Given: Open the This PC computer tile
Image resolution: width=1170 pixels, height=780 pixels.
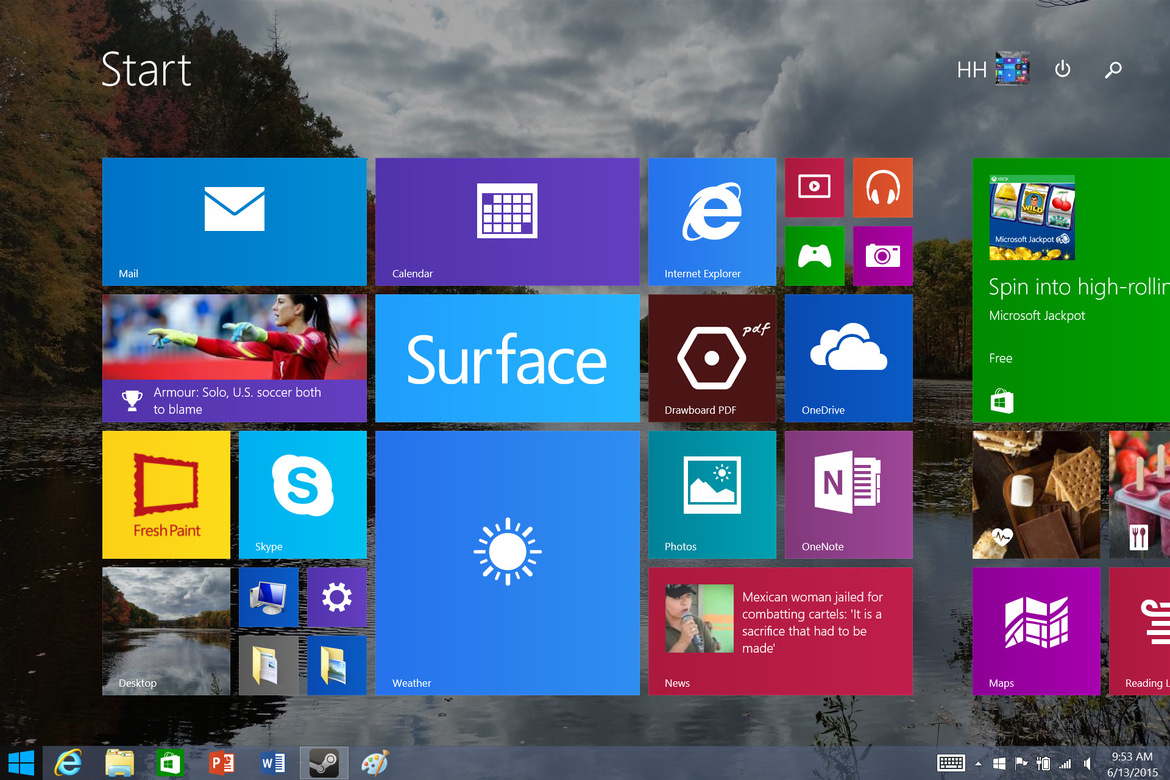Looking at the screenshot, I should (x=268, y=597).
